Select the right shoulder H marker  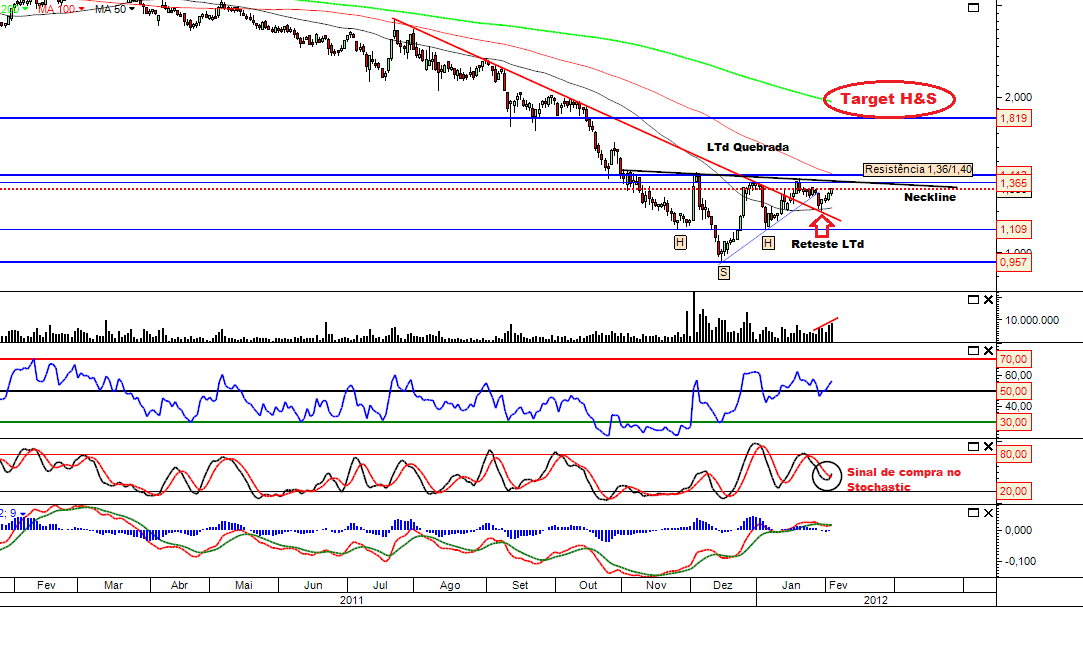[x=768, y=243]
